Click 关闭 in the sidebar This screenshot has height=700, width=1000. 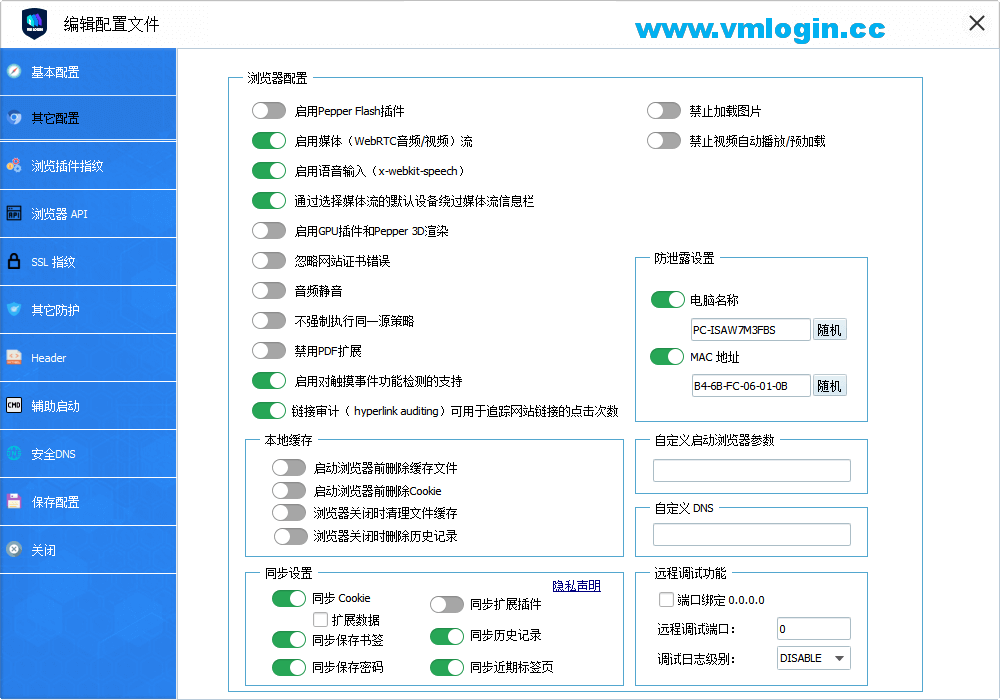(x=88, y=550)
